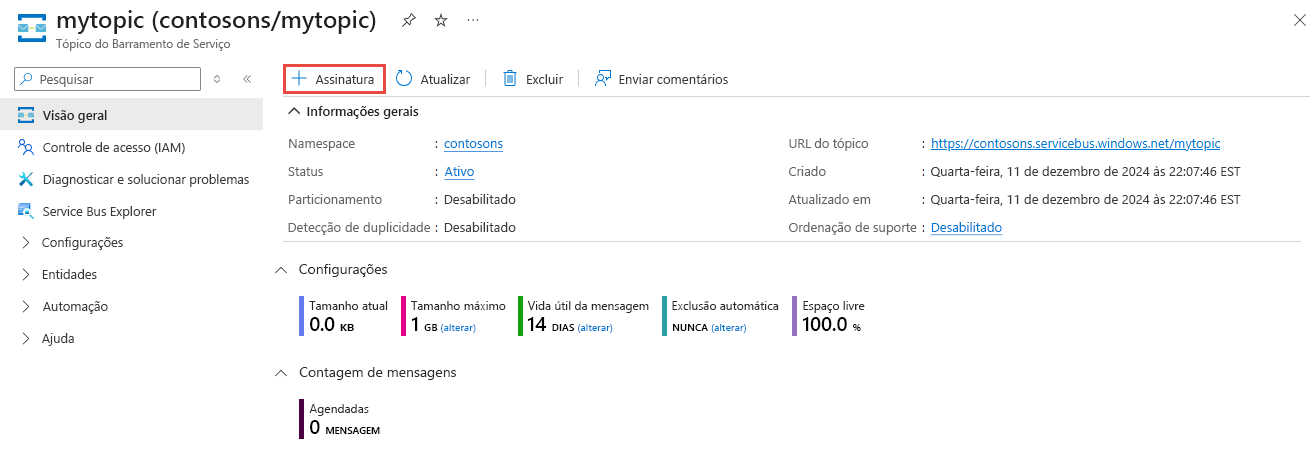Collapse the Configurações section in the main pane
The height and width of the screenshot is (461, 1310).
pyautogui.click(x=331, y=269)
